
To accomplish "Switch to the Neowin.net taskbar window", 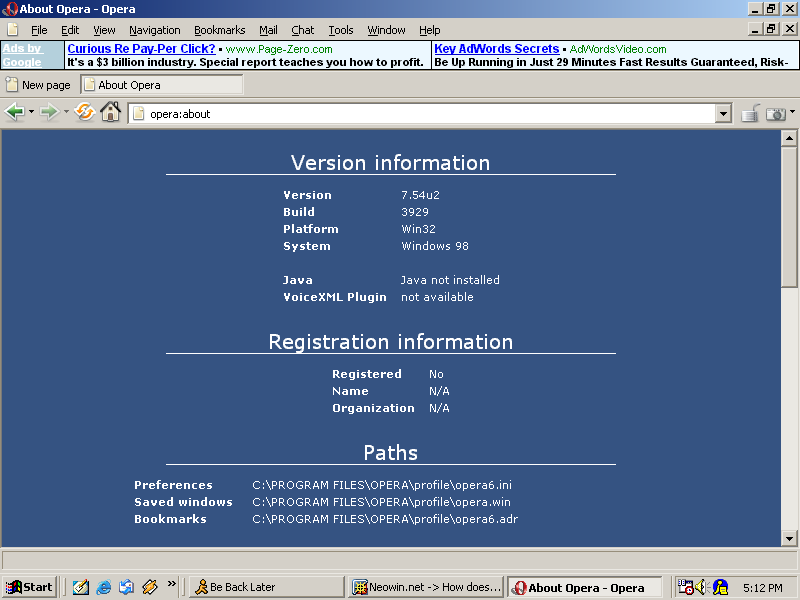I will click(x=425, y=587).
